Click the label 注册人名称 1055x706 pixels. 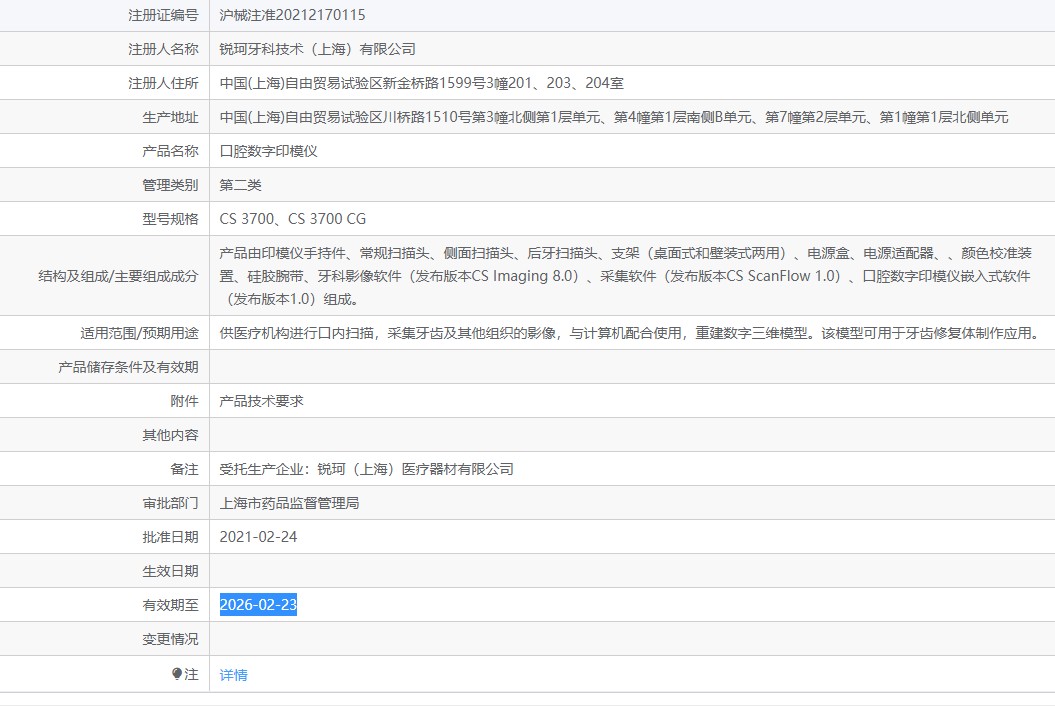tap(163, 49)
